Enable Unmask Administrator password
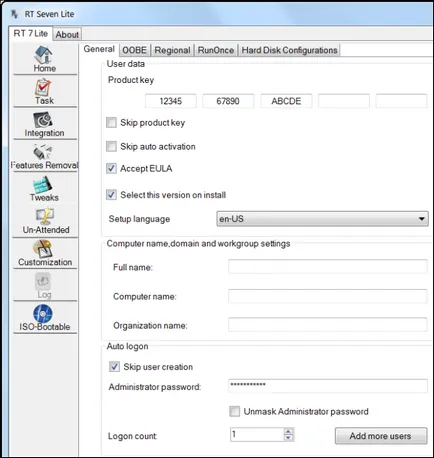434x458 pixels. click(234, 411)
